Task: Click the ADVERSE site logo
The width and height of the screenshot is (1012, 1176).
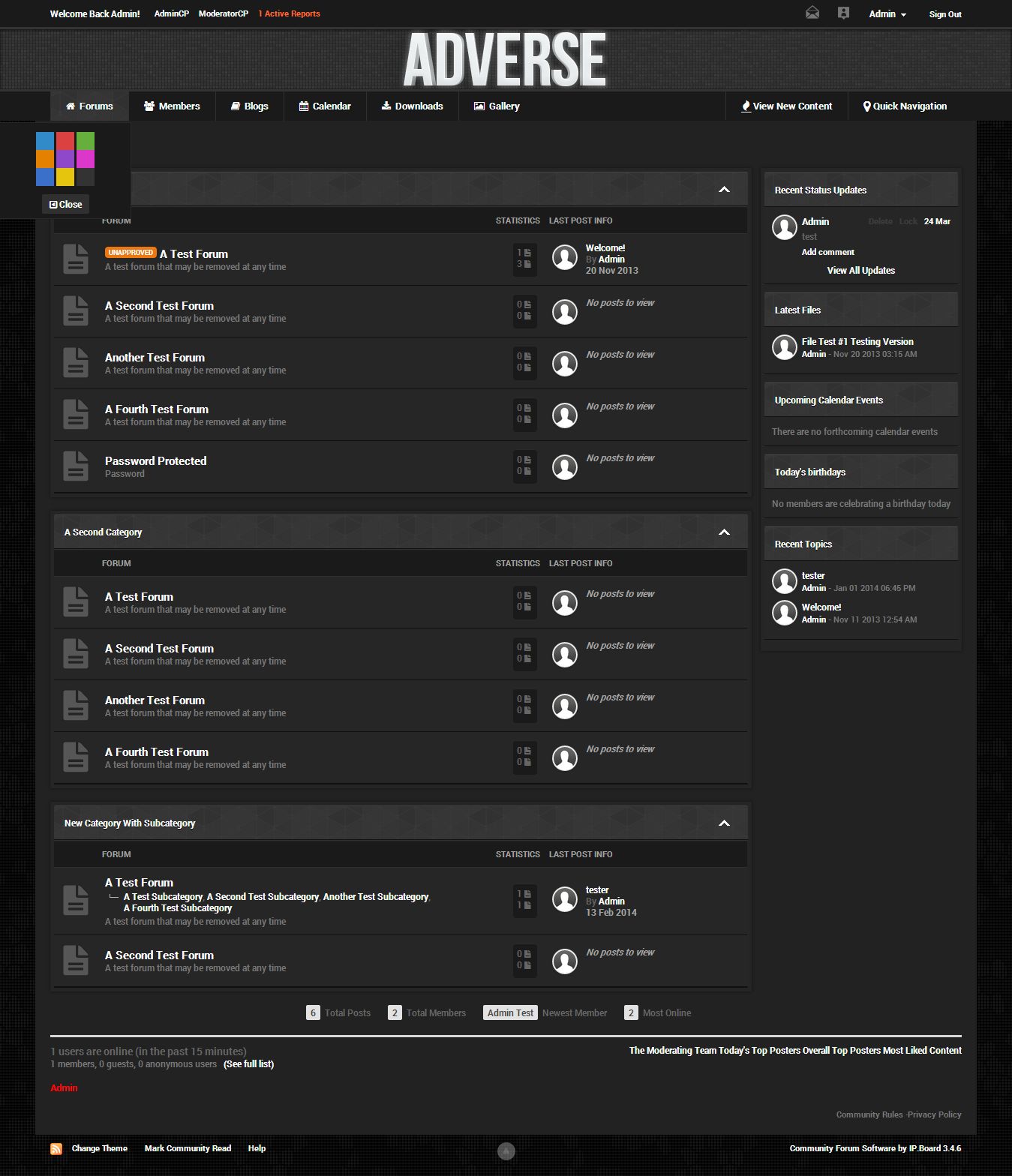Action: click(505, 59)
